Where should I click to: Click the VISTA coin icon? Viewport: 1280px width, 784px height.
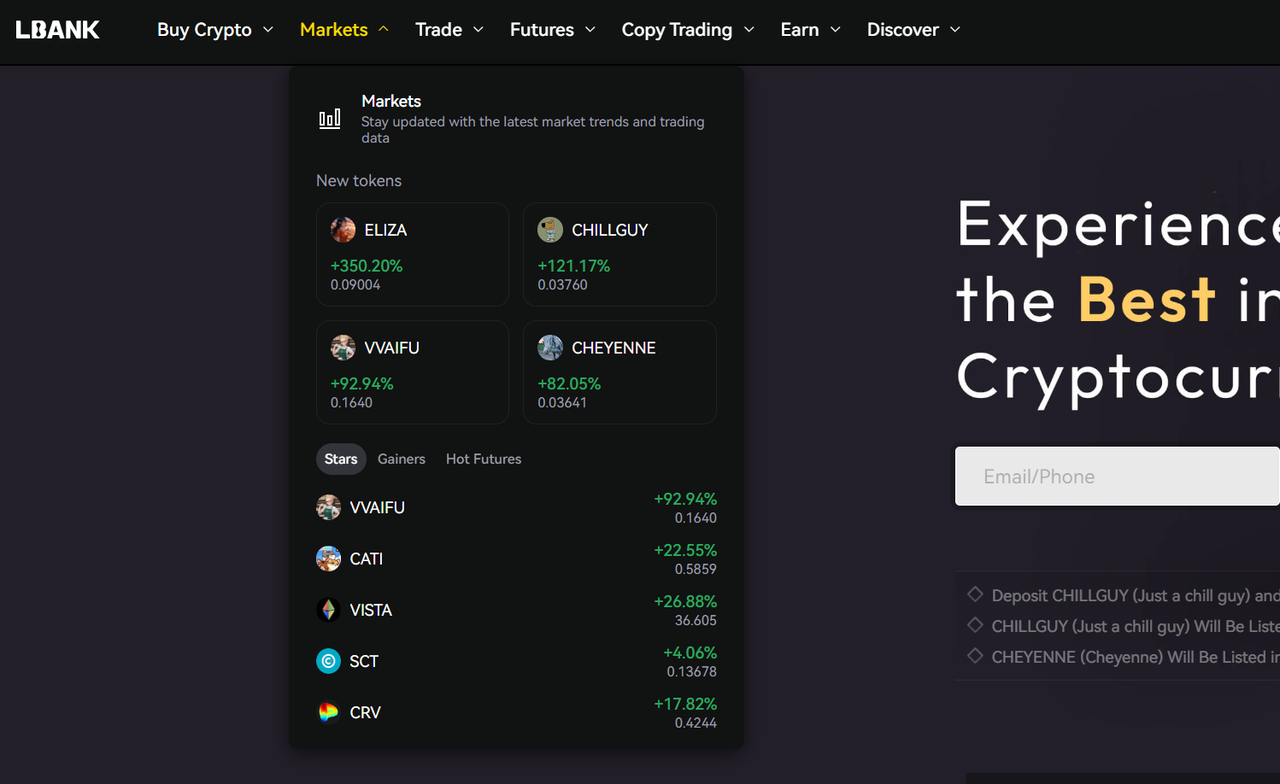(328, 610)
